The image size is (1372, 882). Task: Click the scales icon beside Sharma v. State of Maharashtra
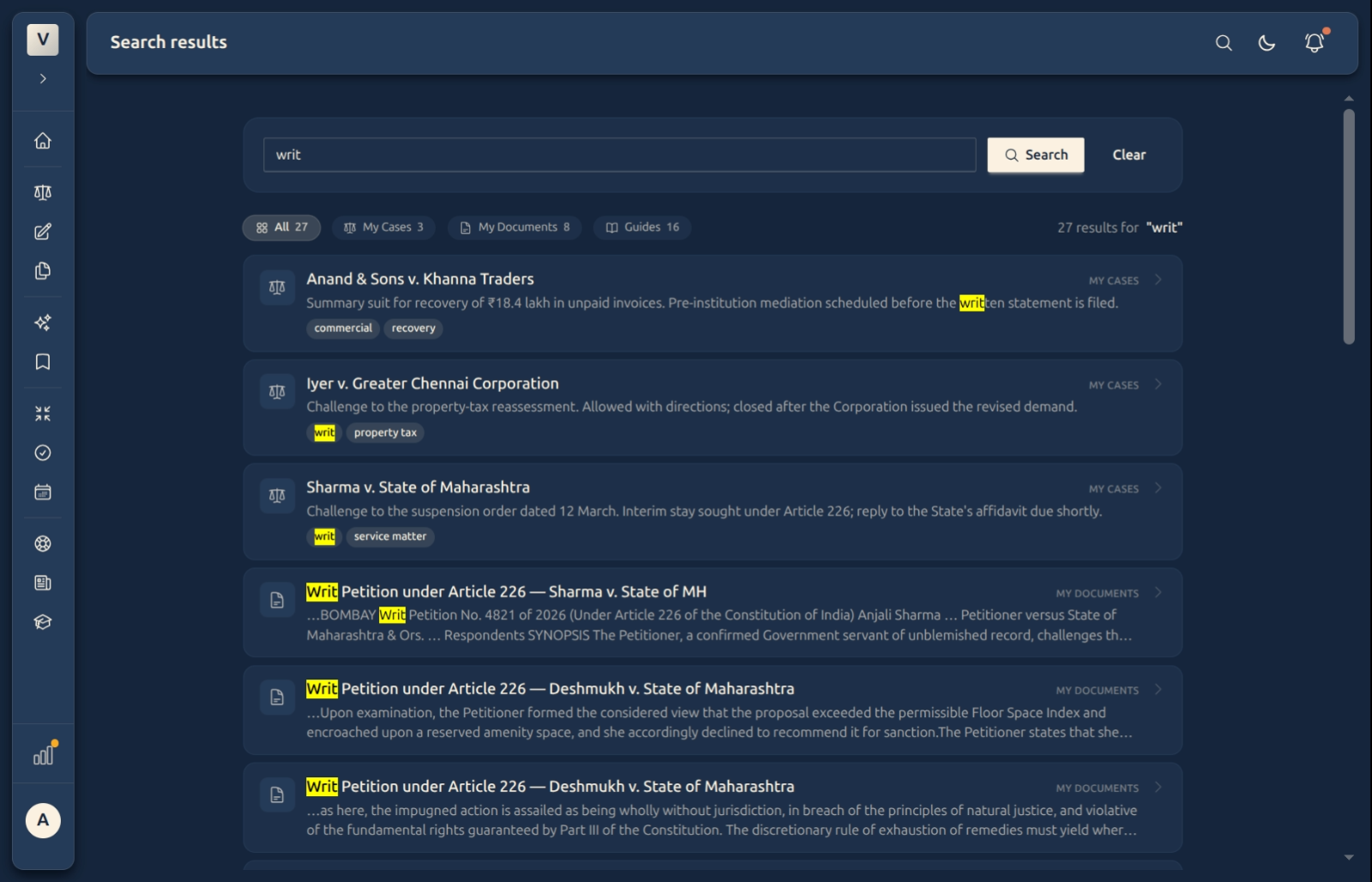pyautogui.click(x=277, y=496)
